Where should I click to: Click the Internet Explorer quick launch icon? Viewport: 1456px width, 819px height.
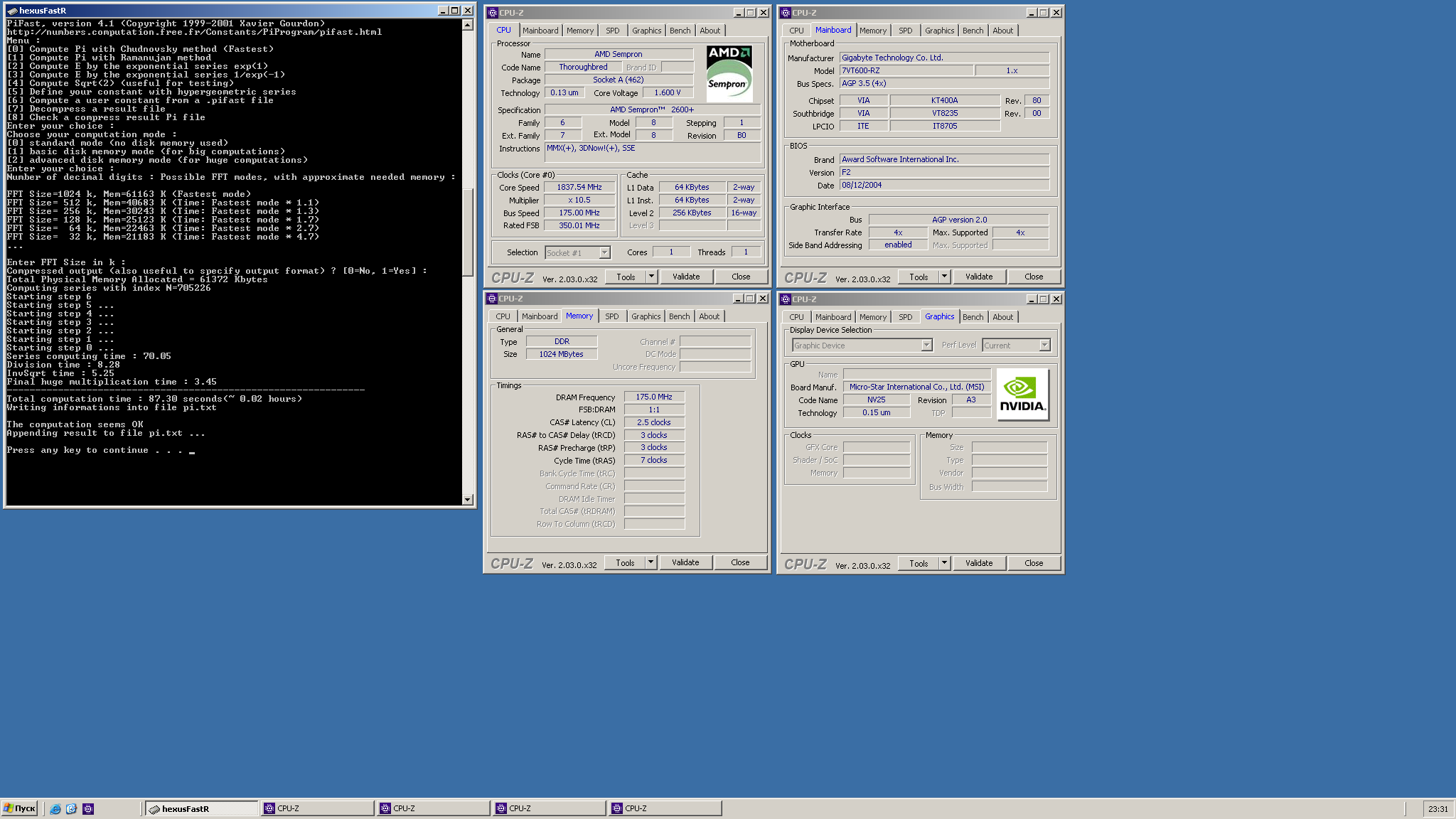coord(55,808)
